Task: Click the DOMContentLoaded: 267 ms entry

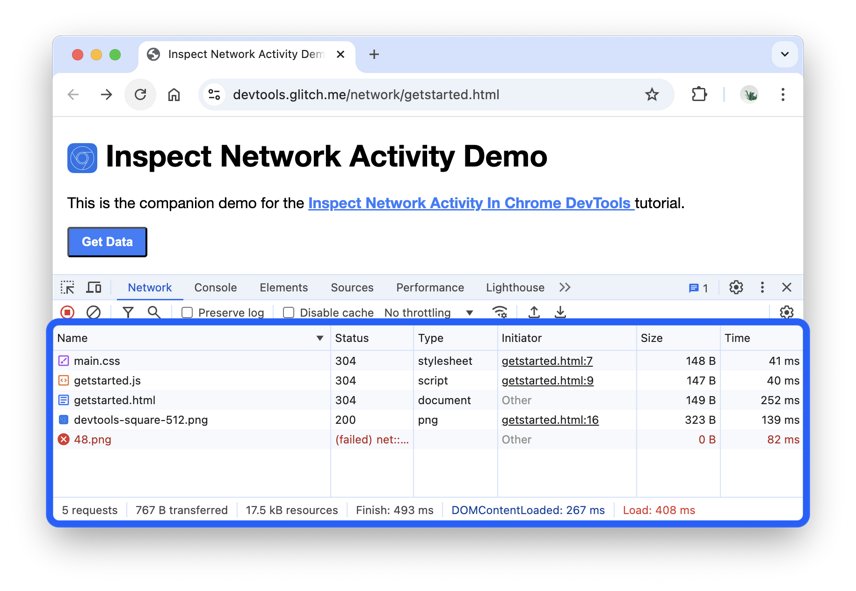Action: pos(528,510)
